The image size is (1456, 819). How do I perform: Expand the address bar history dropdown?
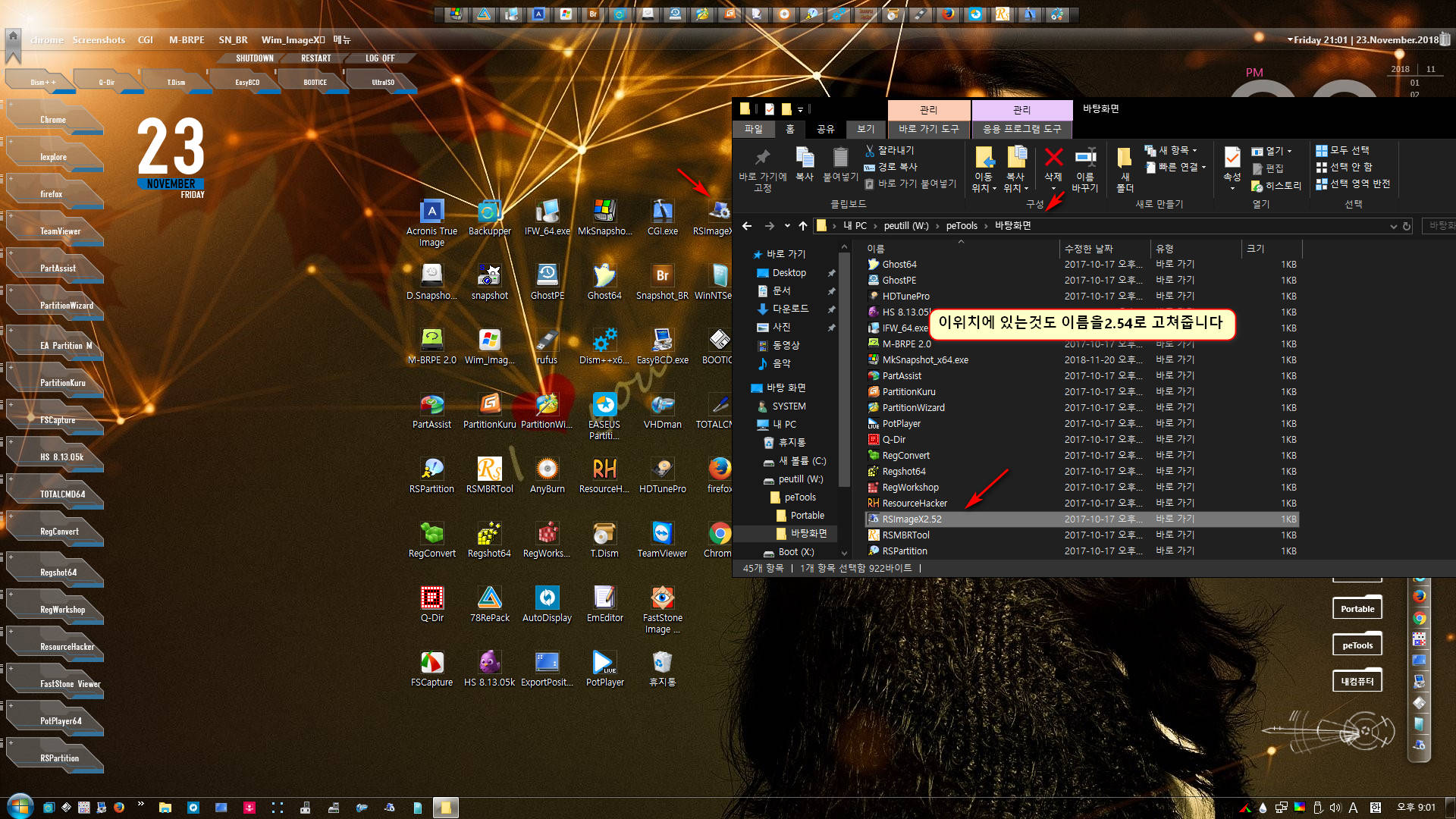(1392, 226)
